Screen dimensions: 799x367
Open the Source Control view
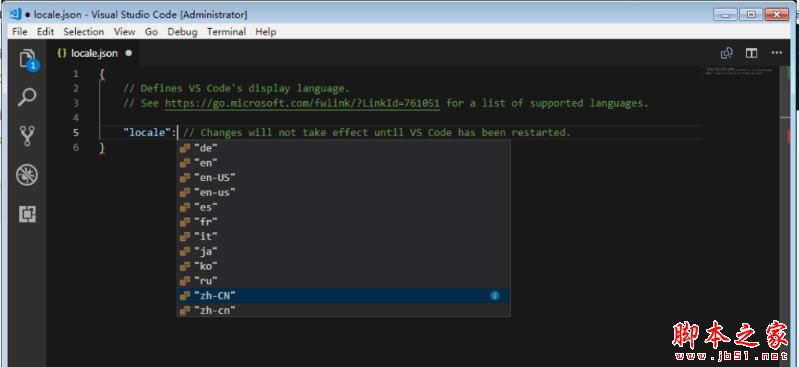27,137
